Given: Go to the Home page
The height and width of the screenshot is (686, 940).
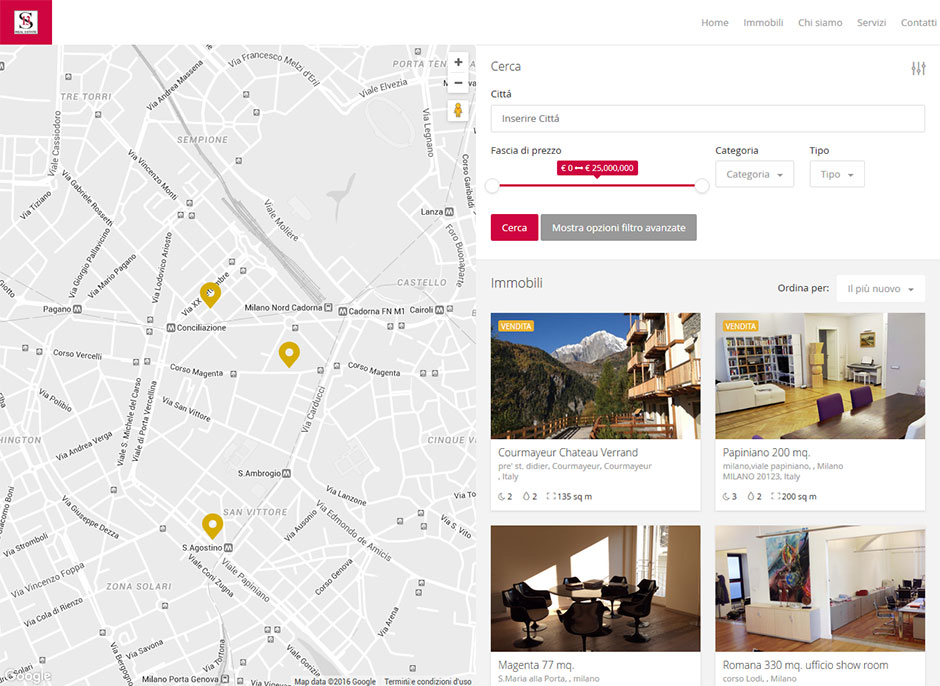Looking at the screenshot, I should [715, 22].
